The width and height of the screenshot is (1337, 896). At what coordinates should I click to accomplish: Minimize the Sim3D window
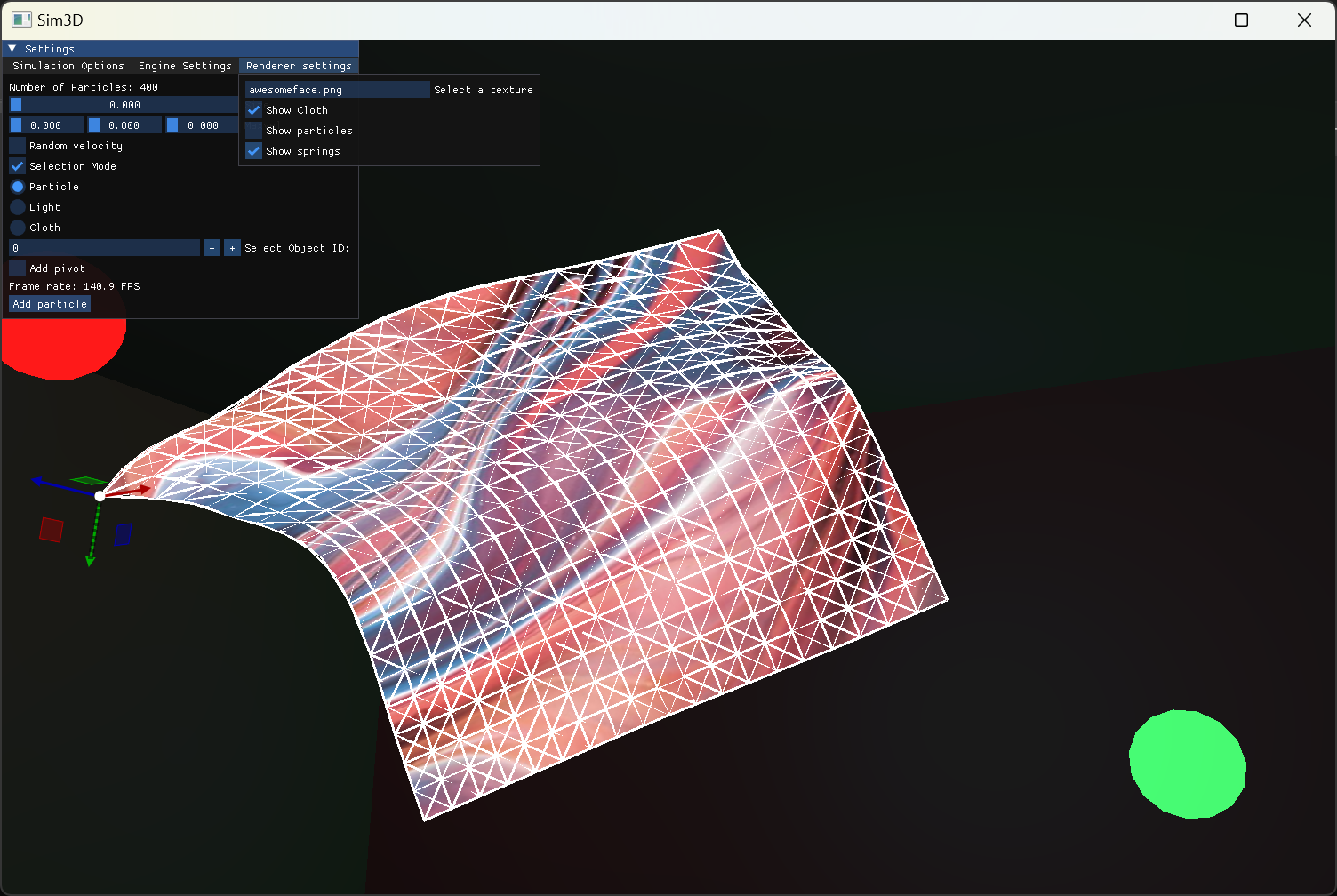[x=1181, y=20]
